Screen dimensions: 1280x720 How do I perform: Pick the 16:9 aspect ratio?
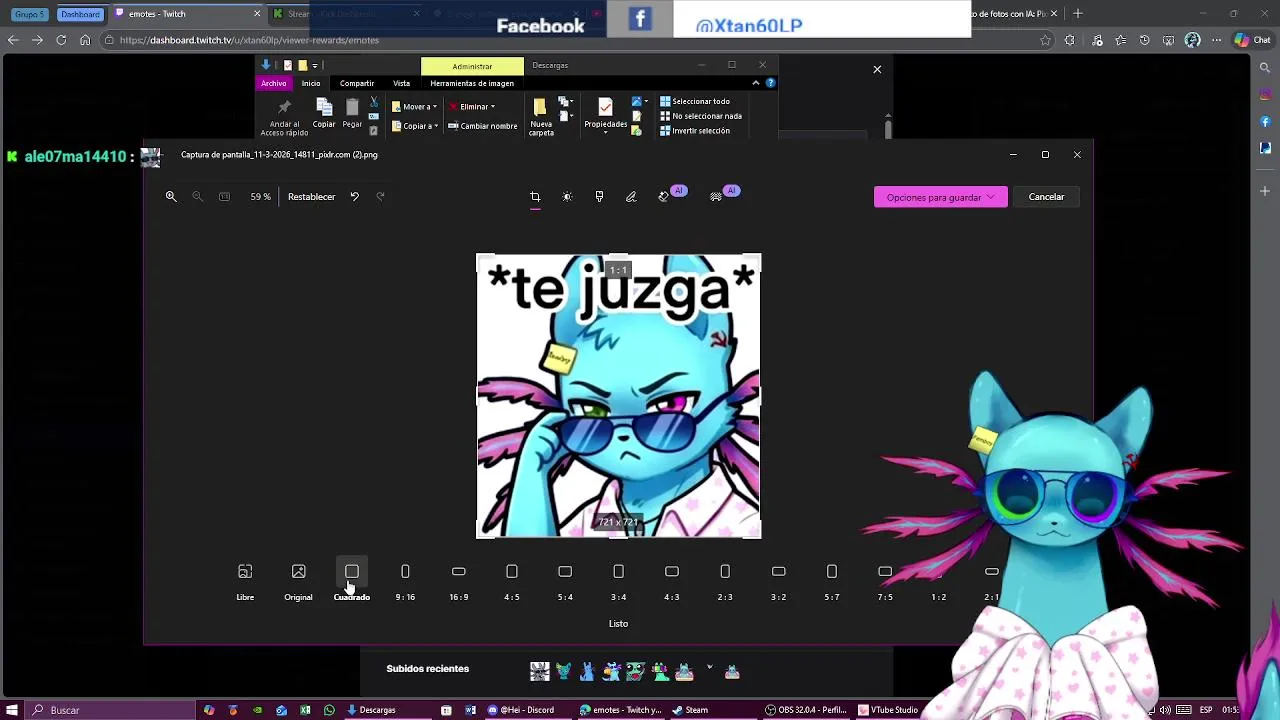tap(458, 581)
